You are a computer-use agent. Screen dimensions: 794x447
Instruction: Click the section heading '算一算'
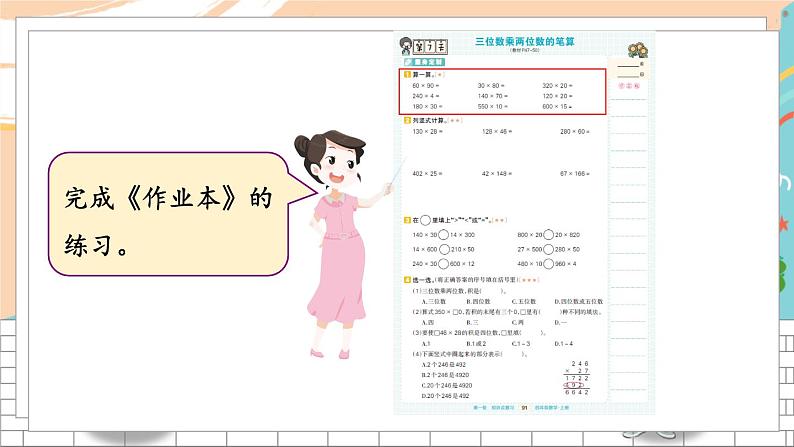421,74
